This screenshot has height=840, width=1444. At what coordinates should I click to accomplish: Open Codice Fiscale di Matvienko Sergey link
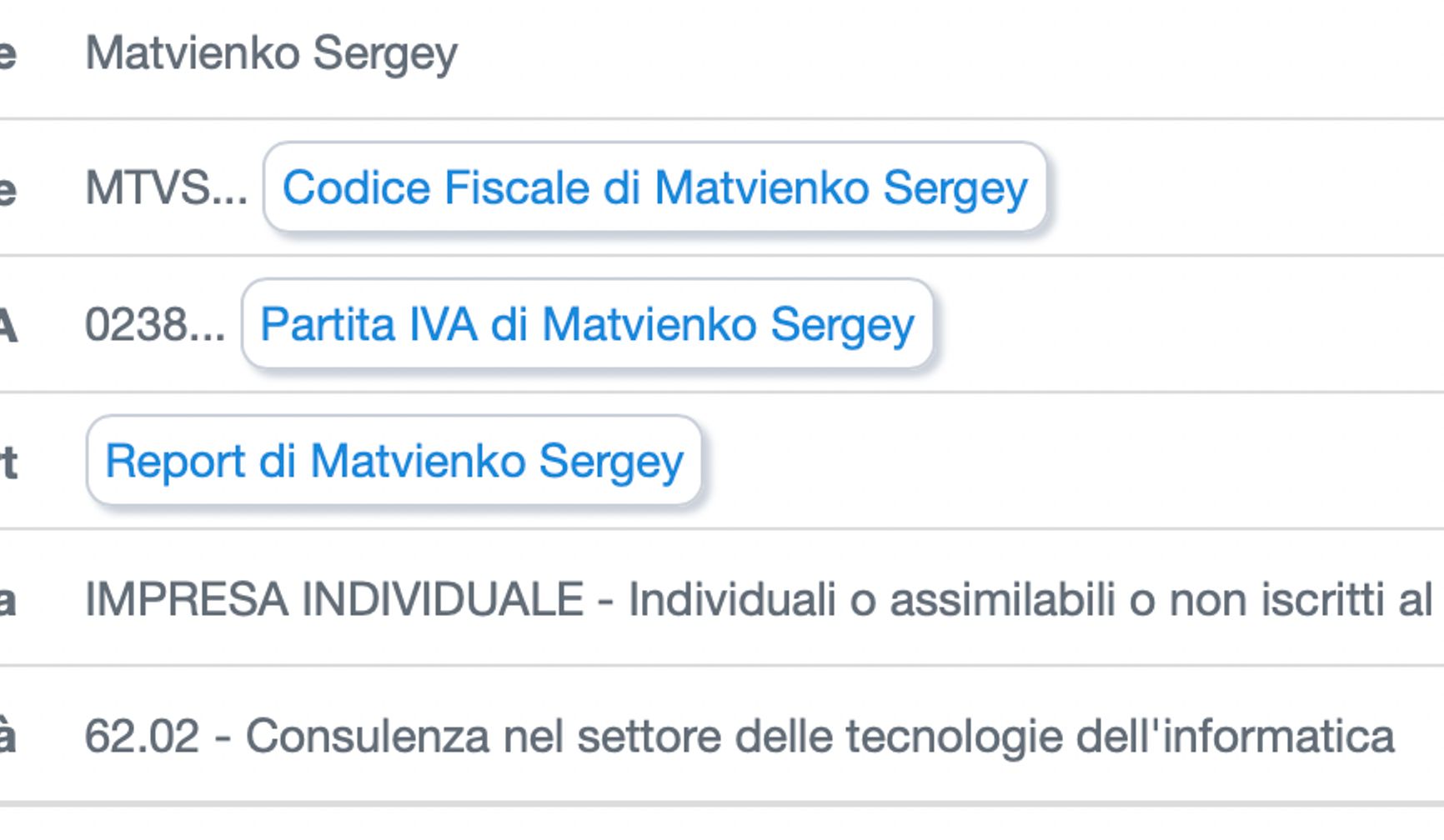654,187
